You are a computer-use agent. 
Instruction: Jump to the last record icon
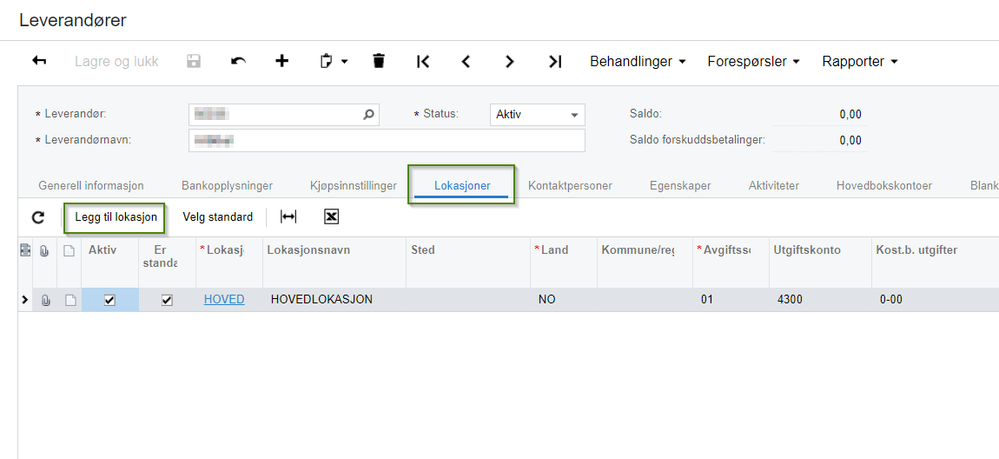click(x=555, y=61)
